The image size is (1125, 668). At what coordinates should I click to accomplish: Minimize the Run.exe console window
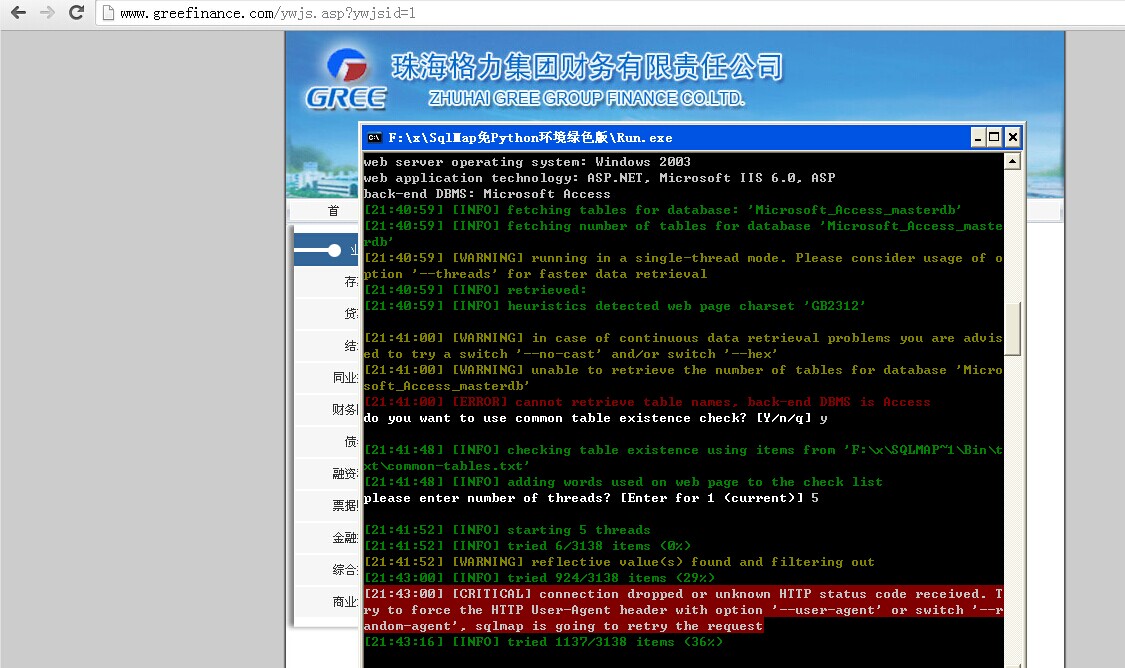pyautogui.click(x=978, y=137)
